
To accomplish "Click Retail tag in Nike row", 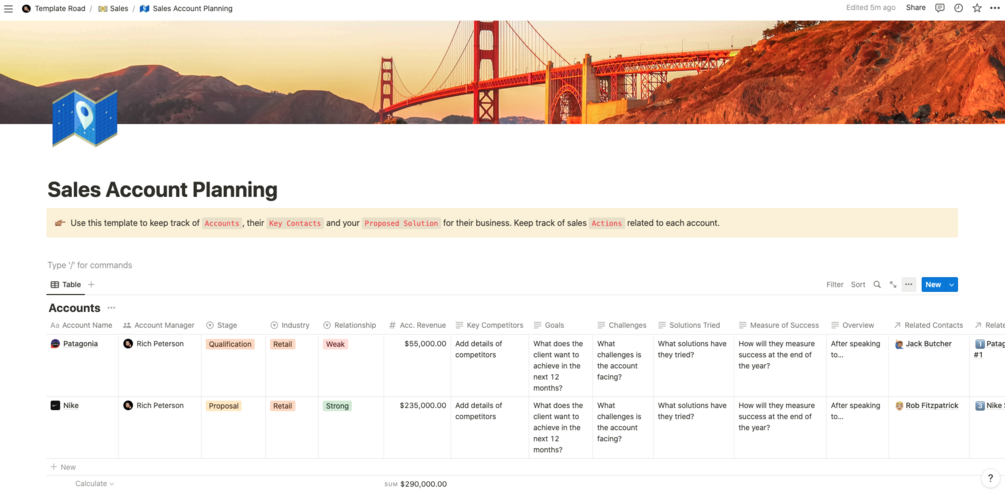I will 283,406.
